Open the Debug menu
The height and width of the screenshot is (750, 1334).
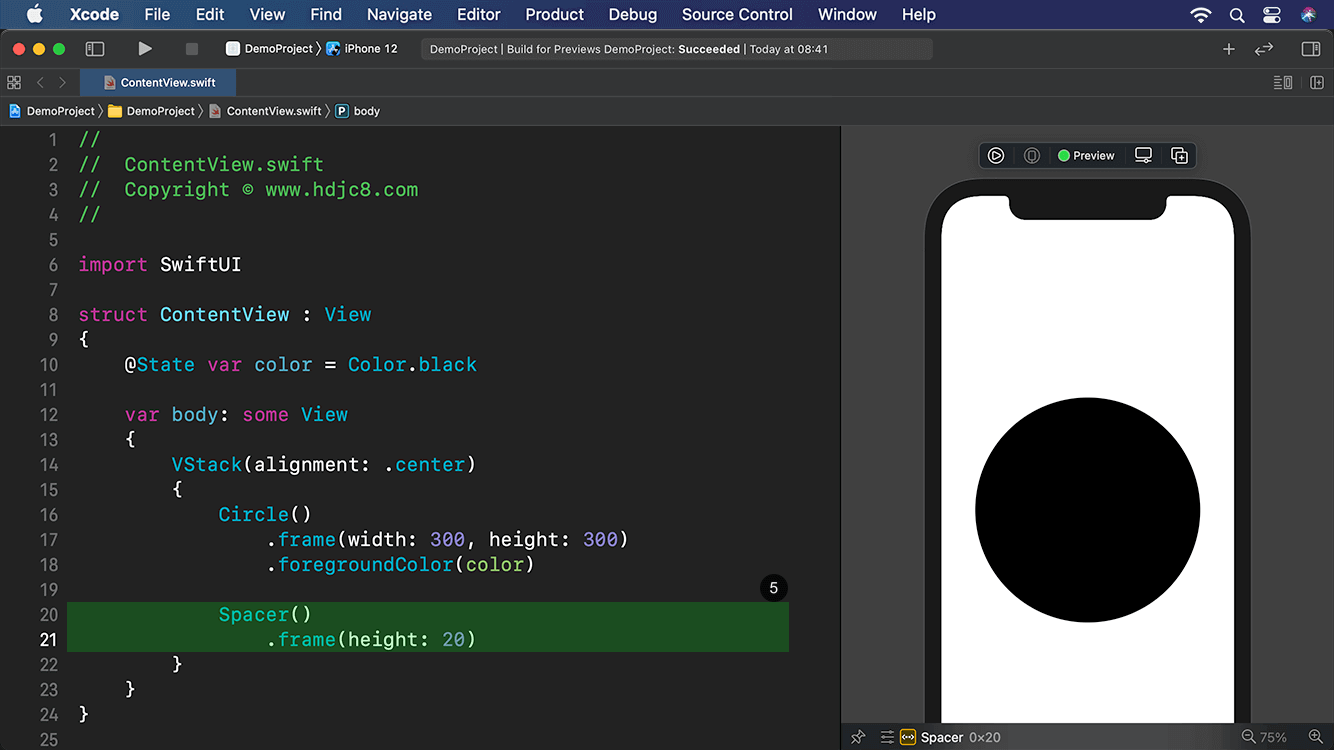633,14
